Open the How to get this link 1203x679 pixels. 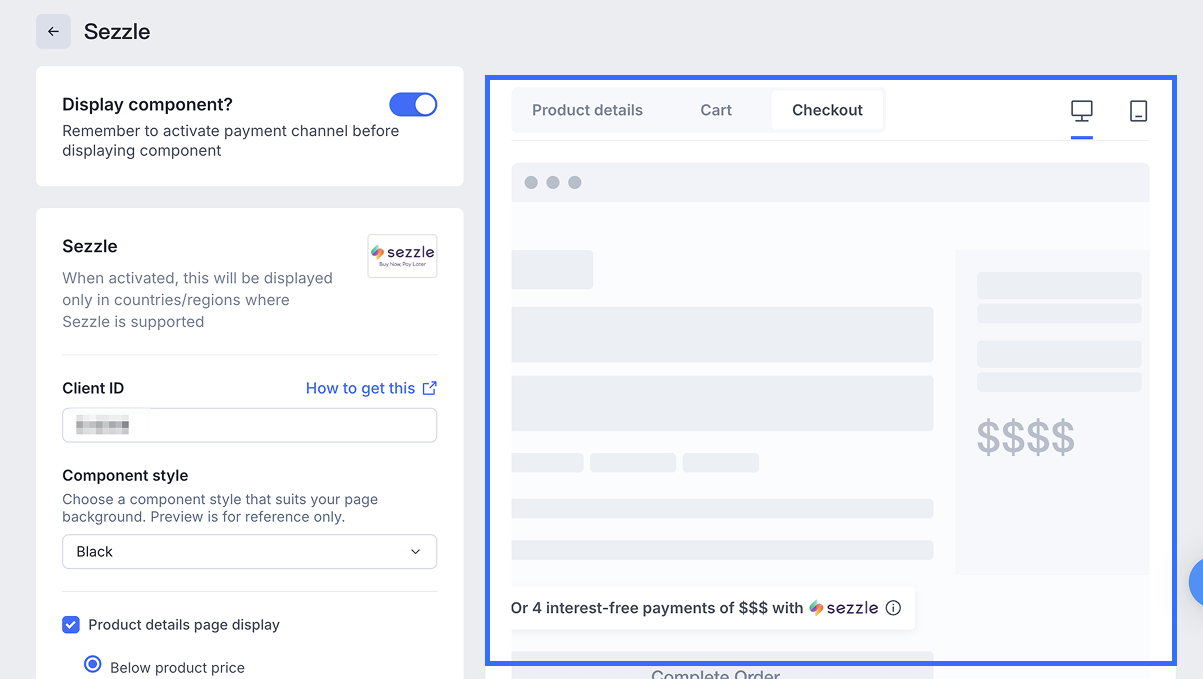(360, 388)
